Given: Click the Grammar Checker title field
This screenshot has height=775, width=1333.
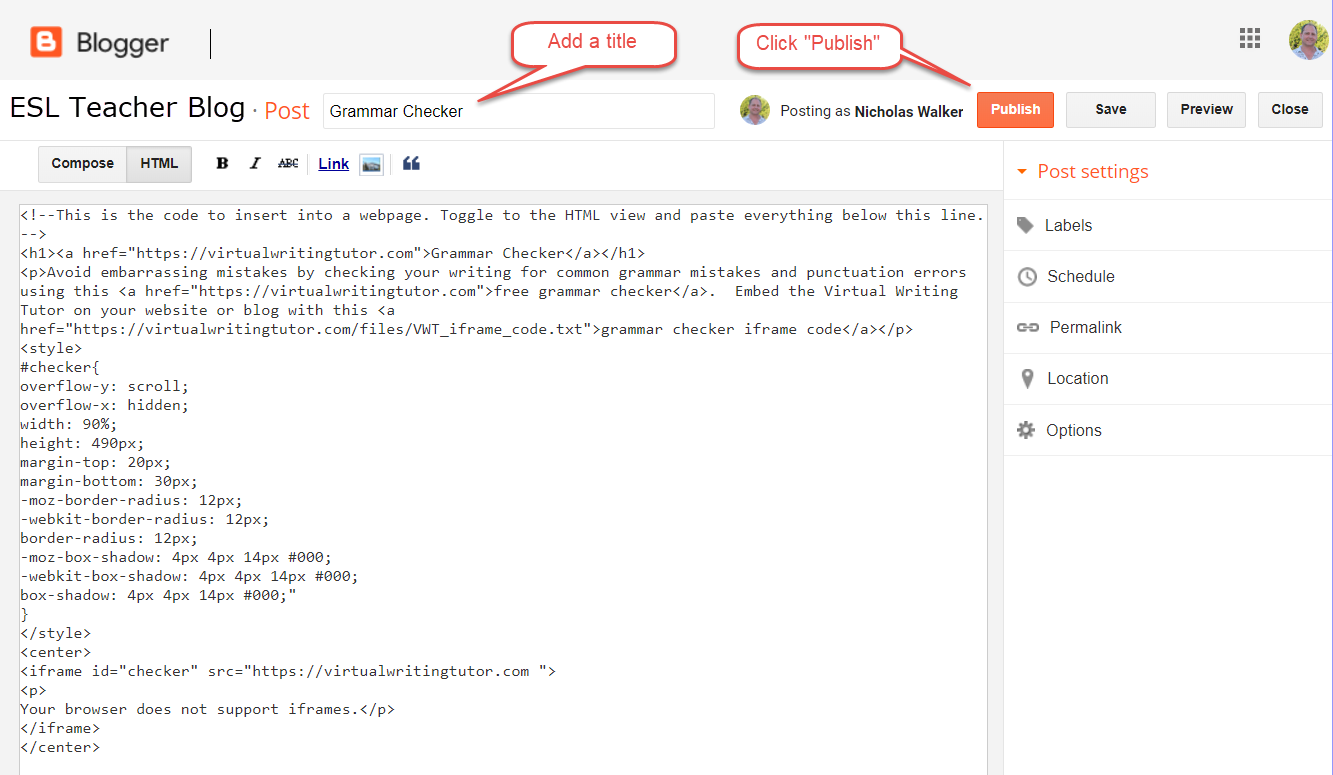Looking at the screenshot, I should tap(519, 111).
